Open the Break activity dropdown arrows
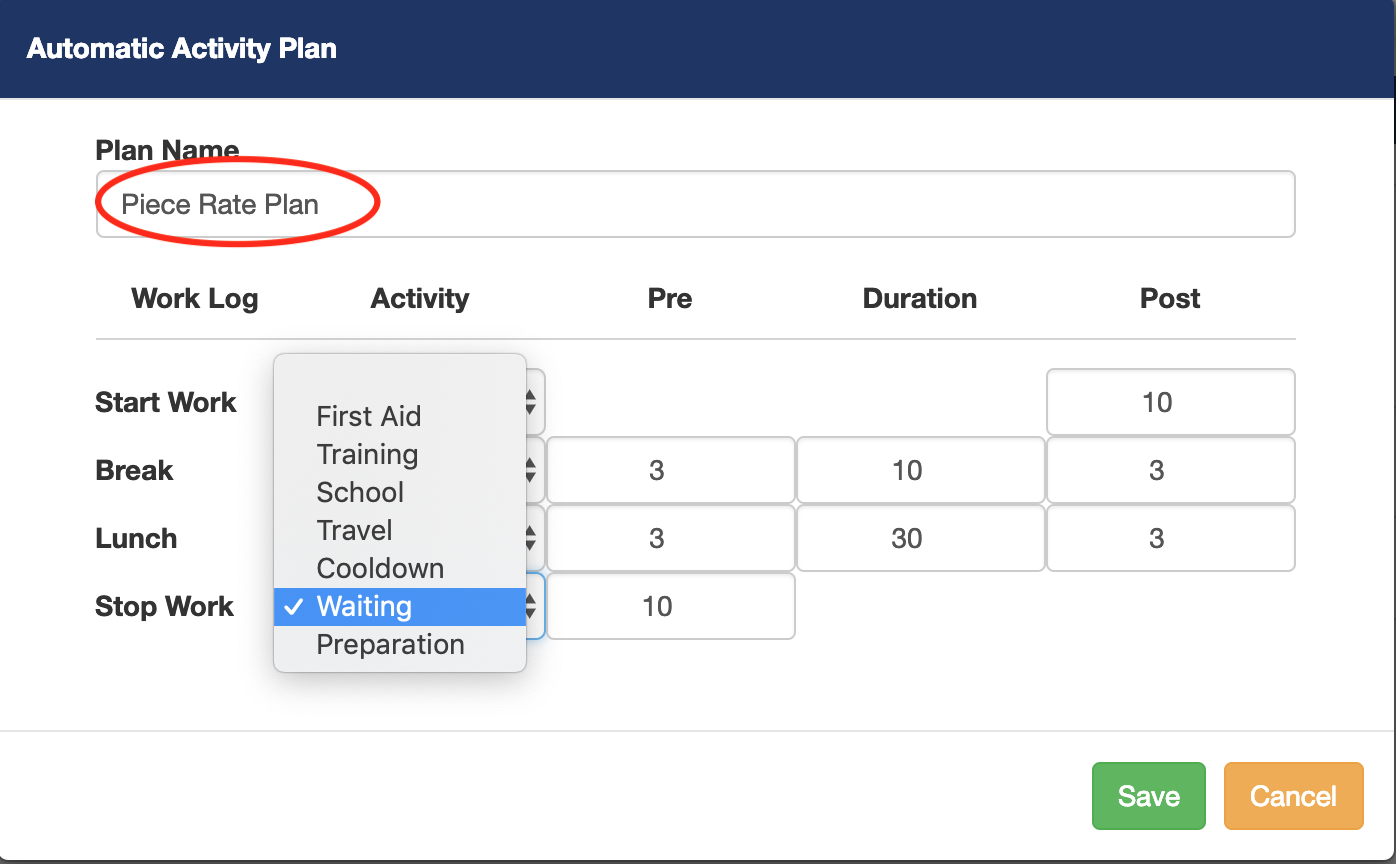The image size is (1396, 864). (533, 470)
